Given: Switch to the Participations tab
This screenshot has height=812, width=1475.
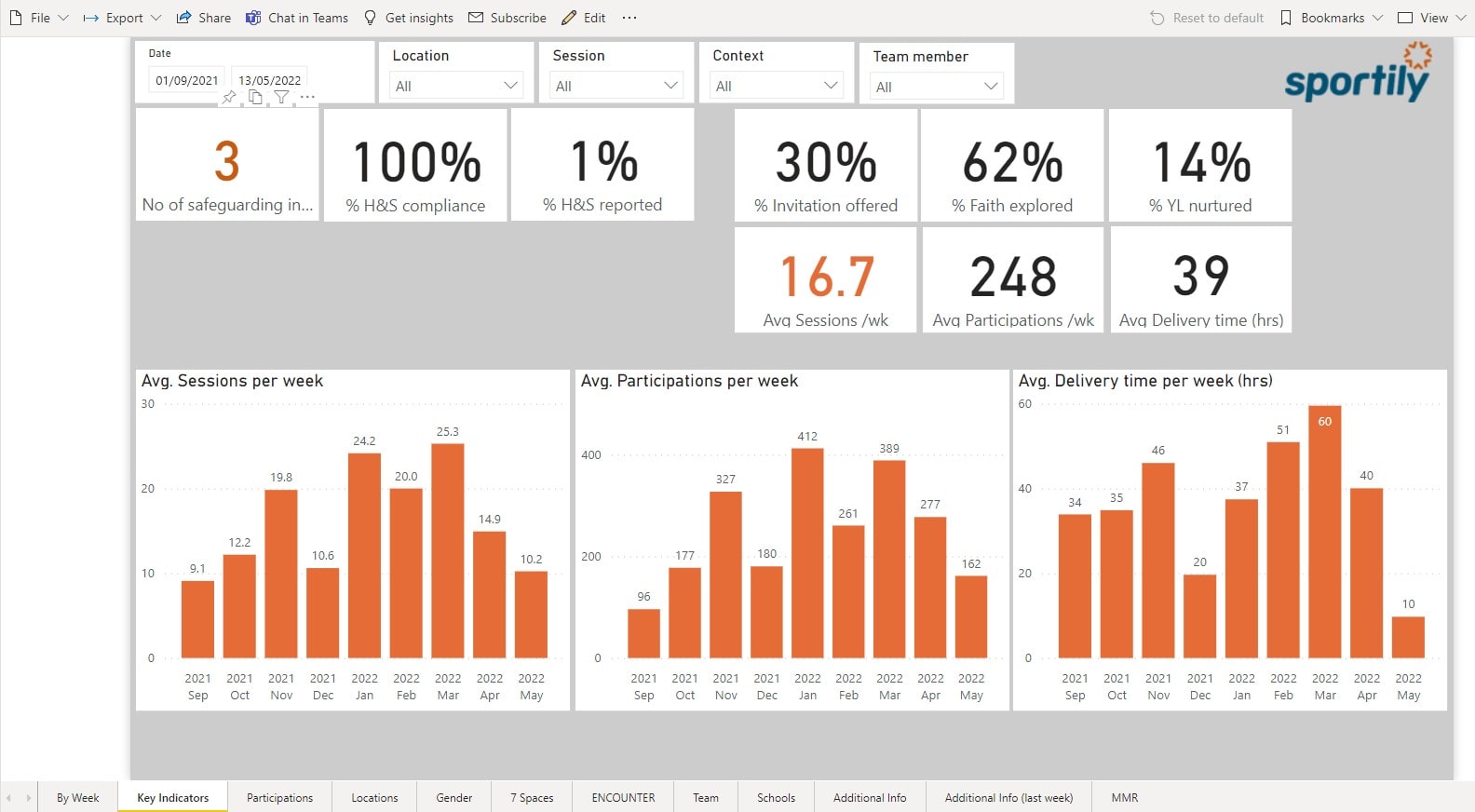Looking at the screenshot, I should [x=279, y=798].
